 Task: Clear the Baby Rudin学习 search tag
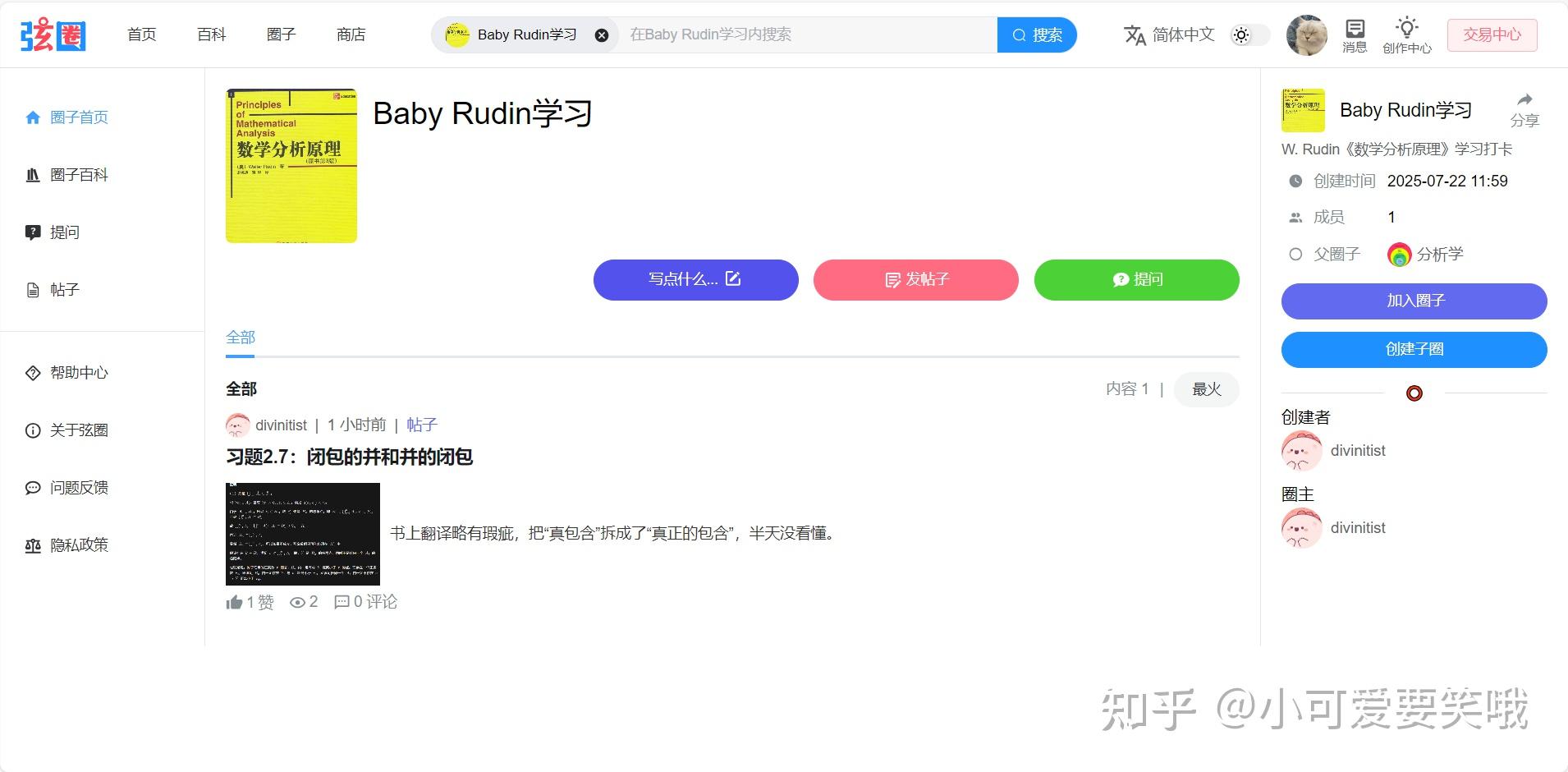[x=603, y=34]
